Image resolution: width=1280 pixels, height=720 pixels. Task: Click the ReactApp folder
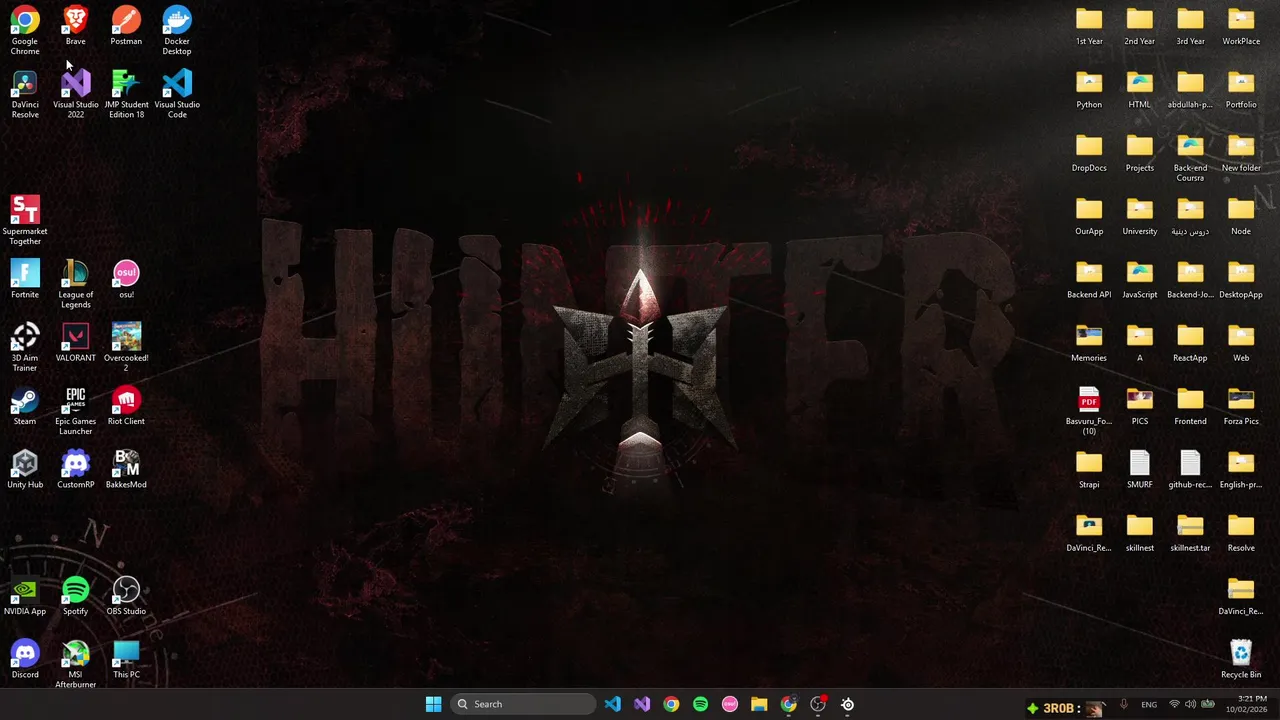(1190, 342)
